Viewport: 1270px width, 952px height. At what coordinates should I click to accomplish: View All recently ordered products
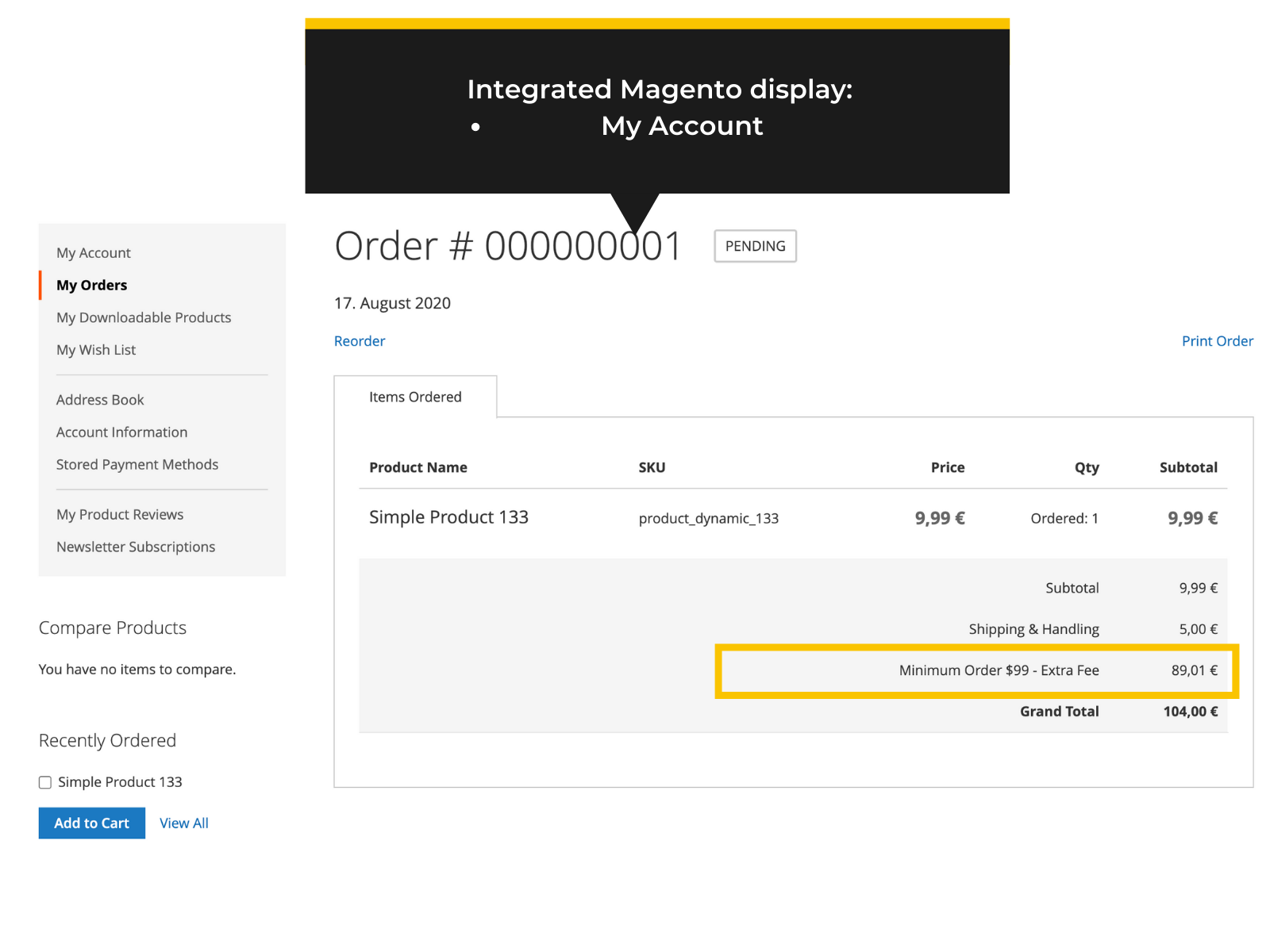coord(183,823)
